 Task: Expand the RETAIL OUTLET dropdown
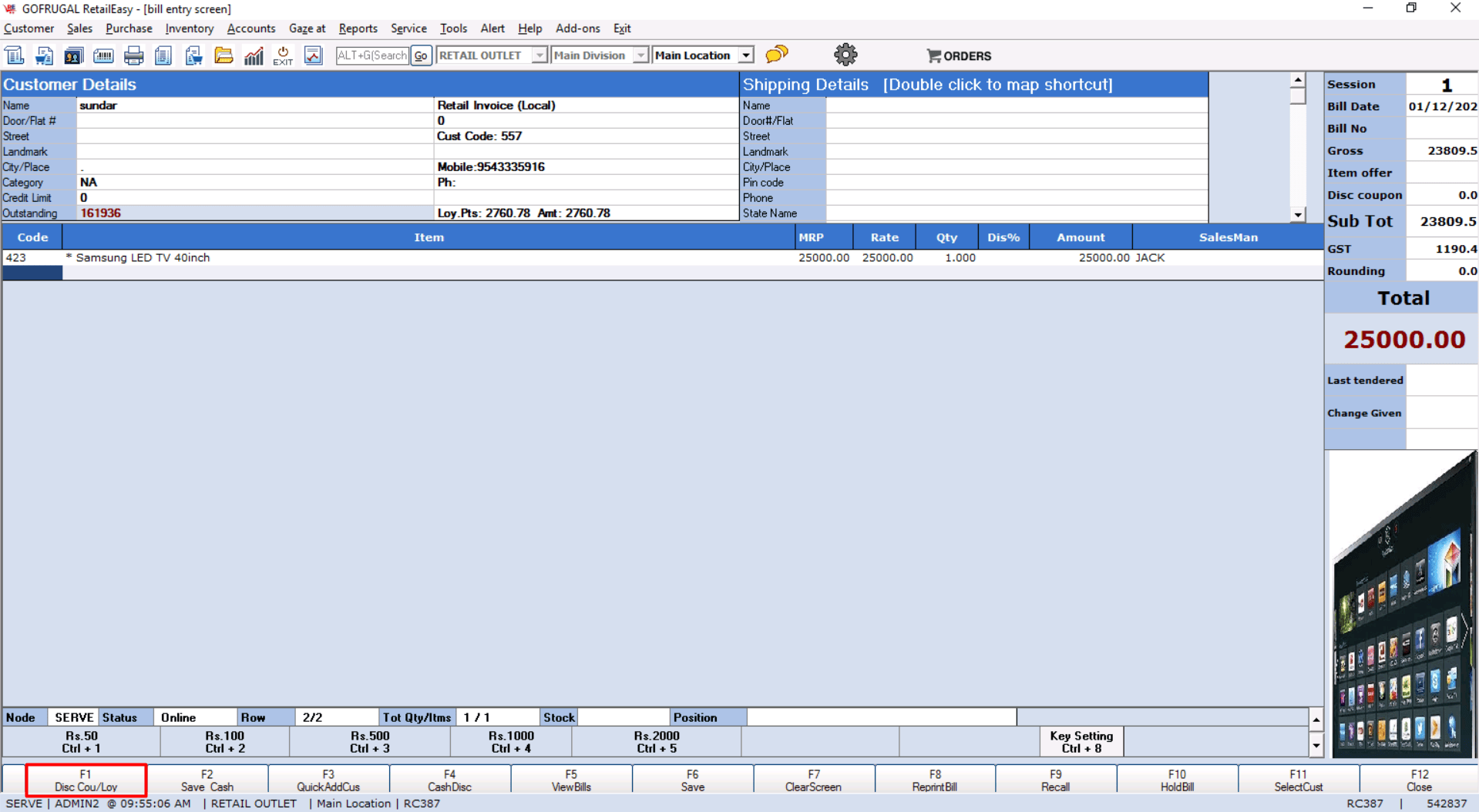tap(539, 55)
